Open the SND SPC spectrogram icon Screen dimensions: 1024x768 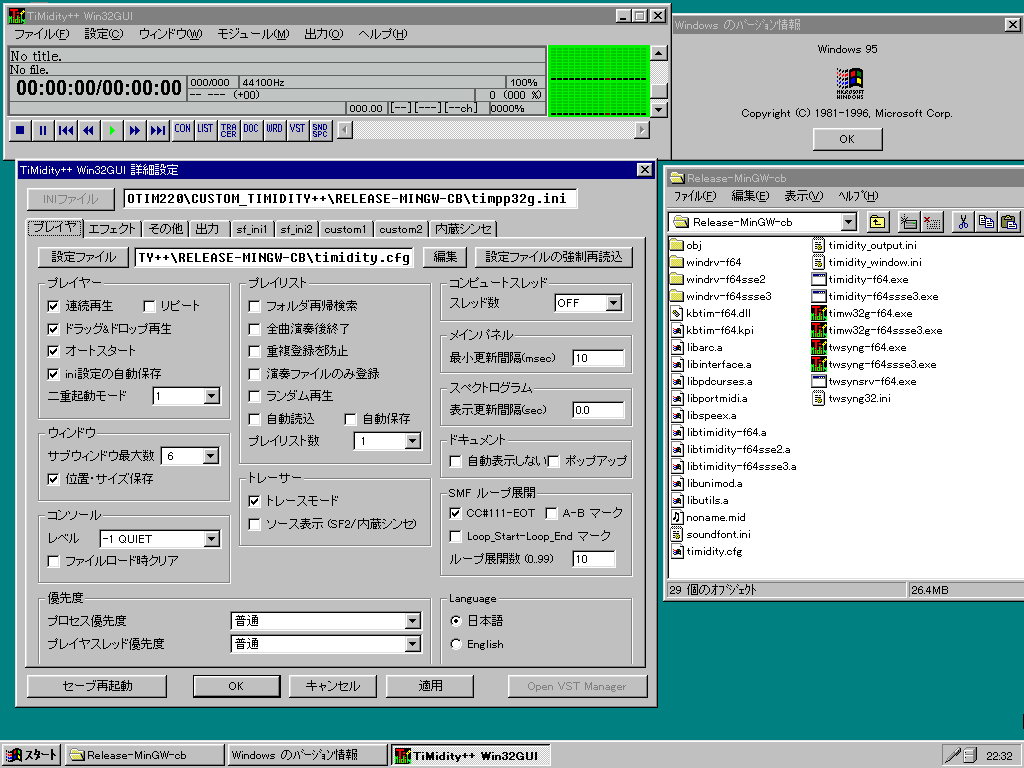tap(320, 130)
